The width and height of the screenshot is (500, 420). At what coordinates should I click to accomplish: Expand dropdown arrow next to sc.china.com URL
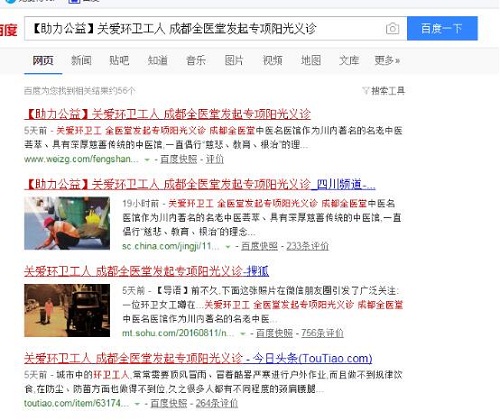point(228,247)
